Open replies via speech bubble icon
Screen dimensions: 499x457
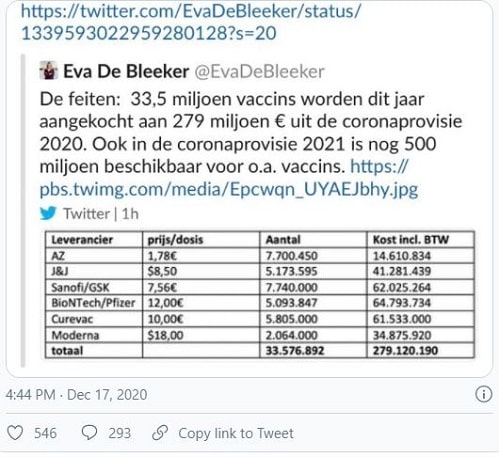point(89,433)
